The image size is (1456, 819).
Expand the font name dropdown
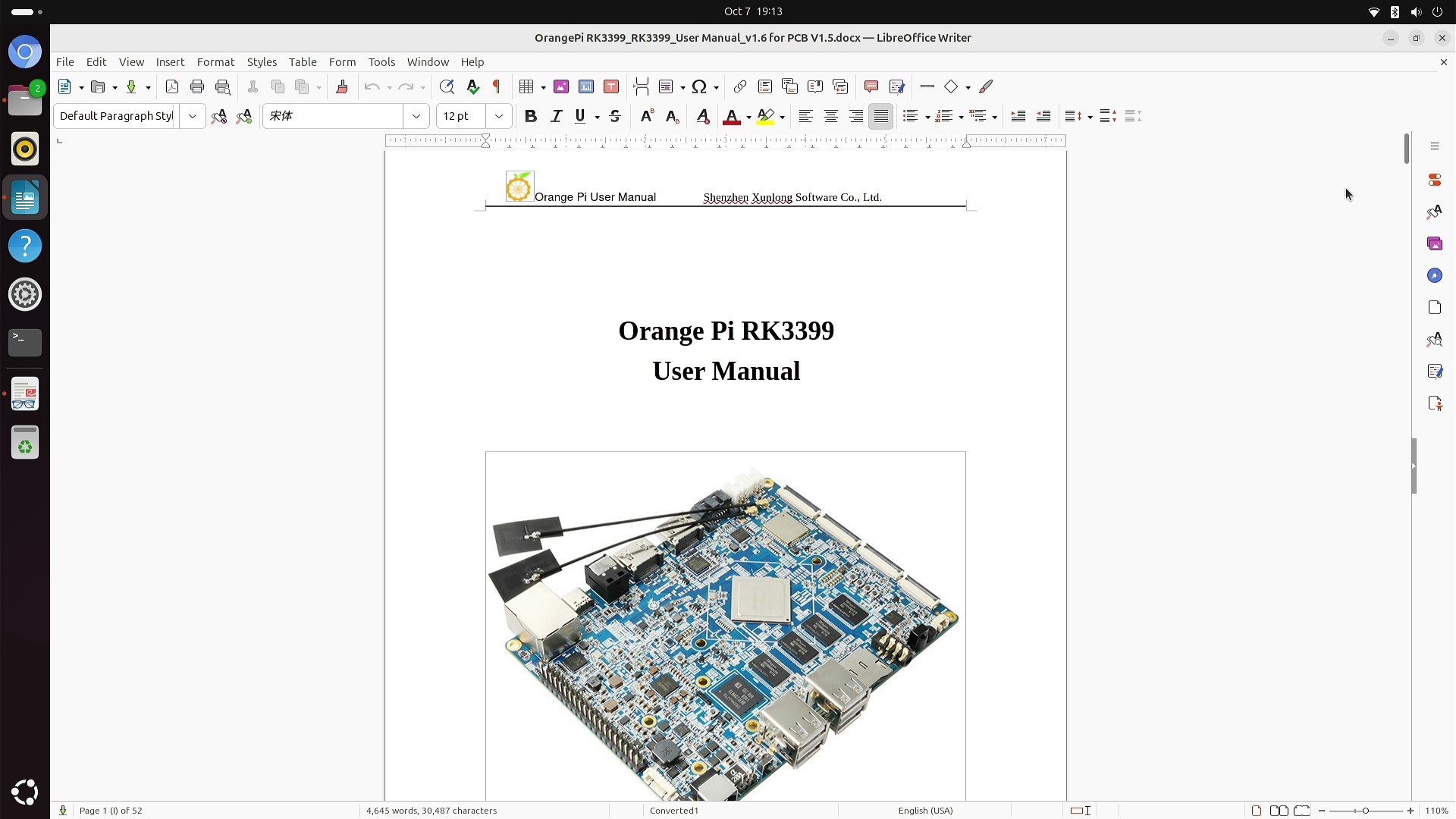click(x=416, y=116)
